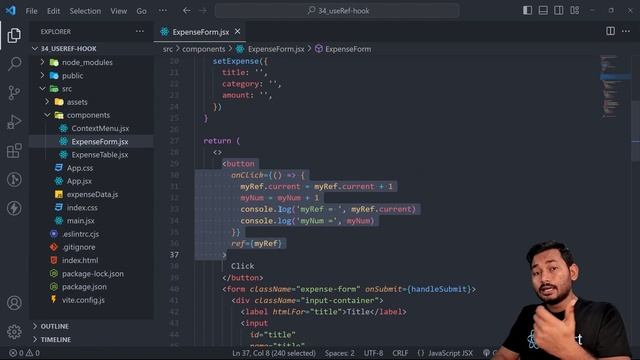The height and width of the screenshot is (360, 640).
Task: Open the Extensions view
Action: [x=14, y=151]
